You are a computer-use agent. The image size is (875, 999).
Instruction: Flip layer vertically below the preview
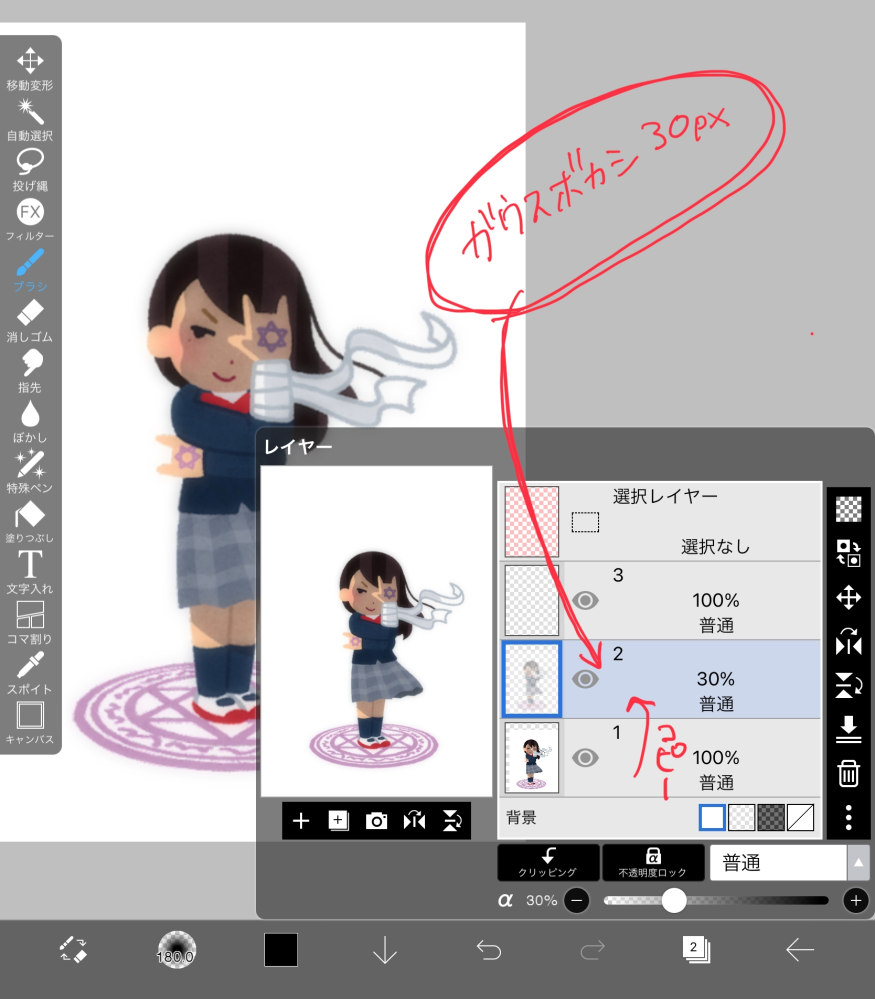pos(452,821)
